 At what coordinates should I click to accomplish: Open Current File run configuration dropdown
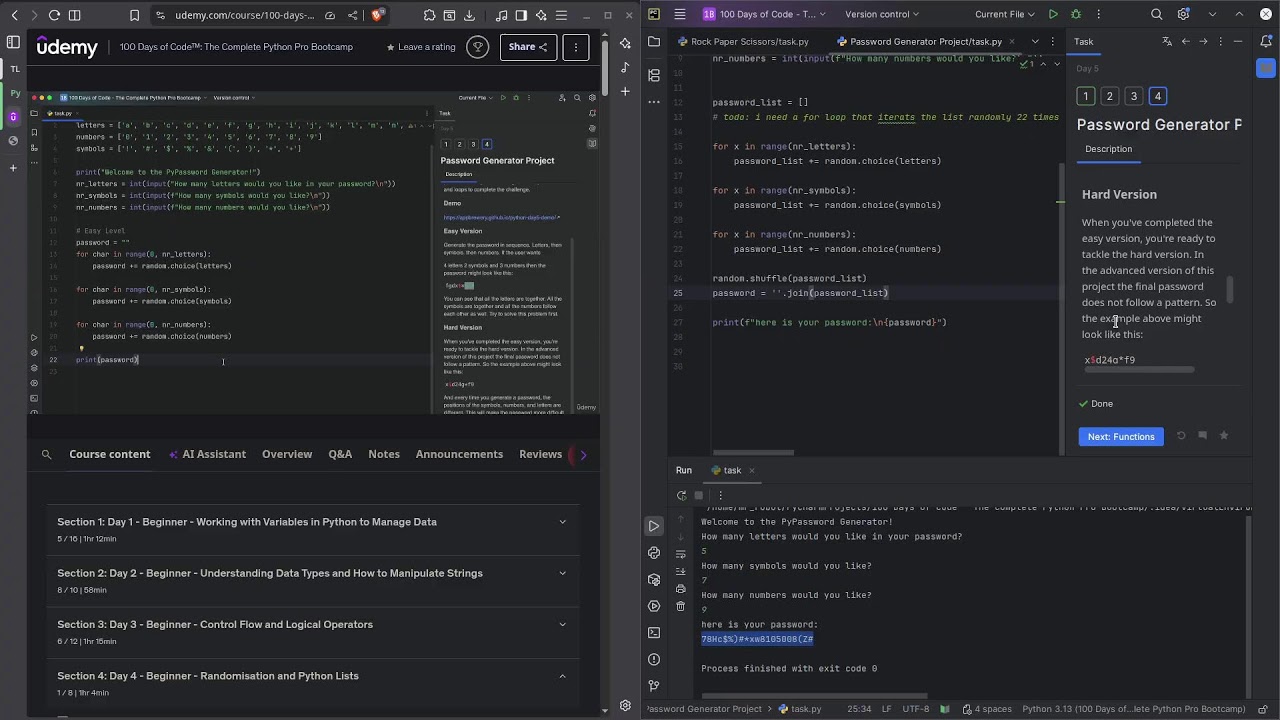click(1004, 14)
